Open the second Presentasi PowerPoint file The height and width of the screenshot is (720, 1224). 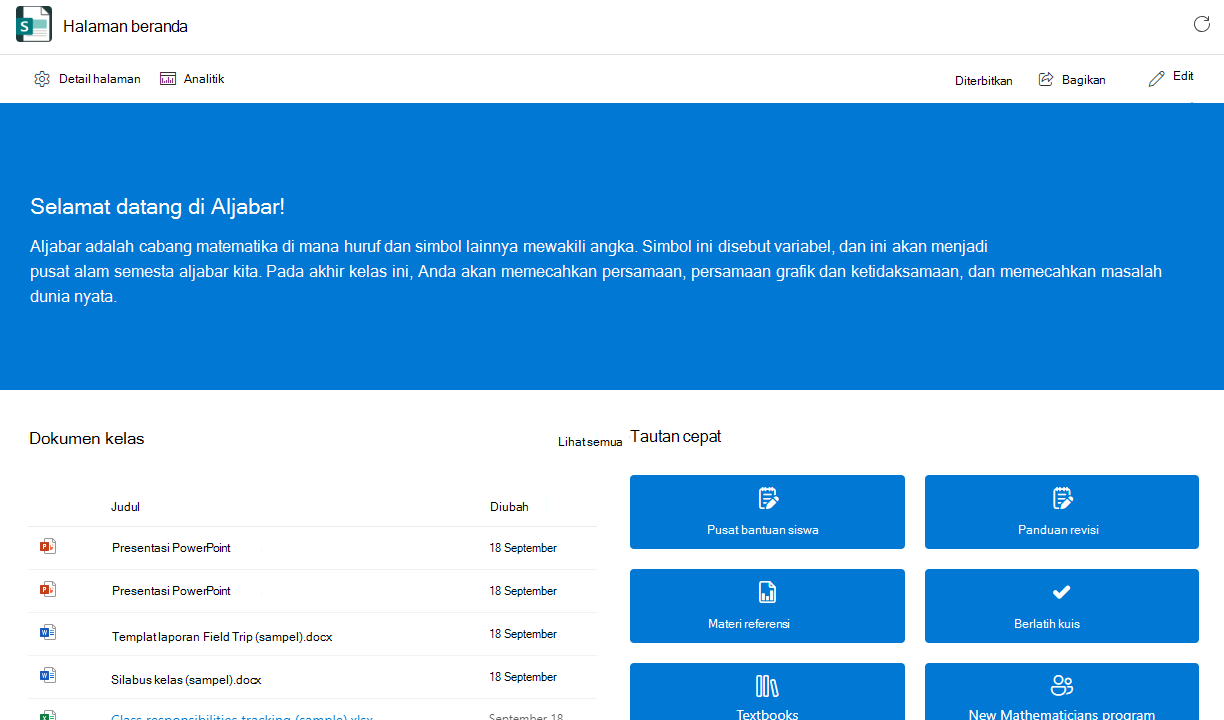click(171, 591)
